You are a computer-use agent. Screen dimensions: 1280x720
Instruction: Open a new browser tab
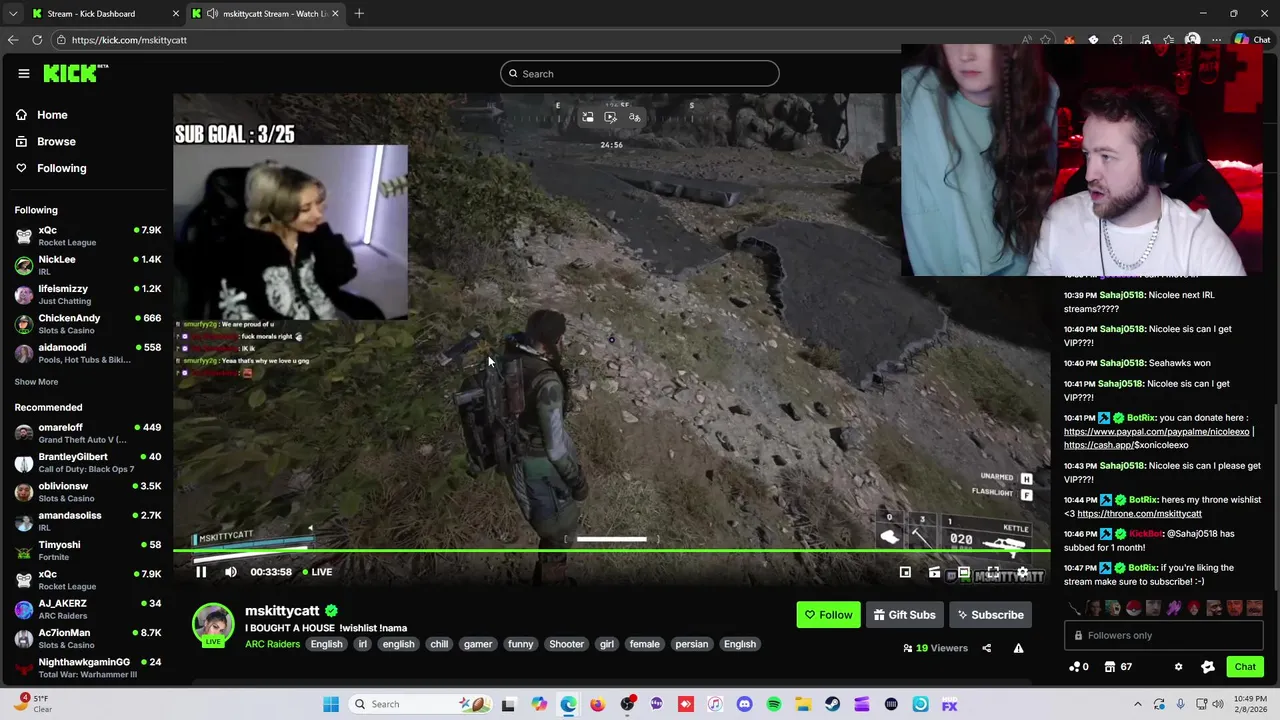(x=359, y=13)
